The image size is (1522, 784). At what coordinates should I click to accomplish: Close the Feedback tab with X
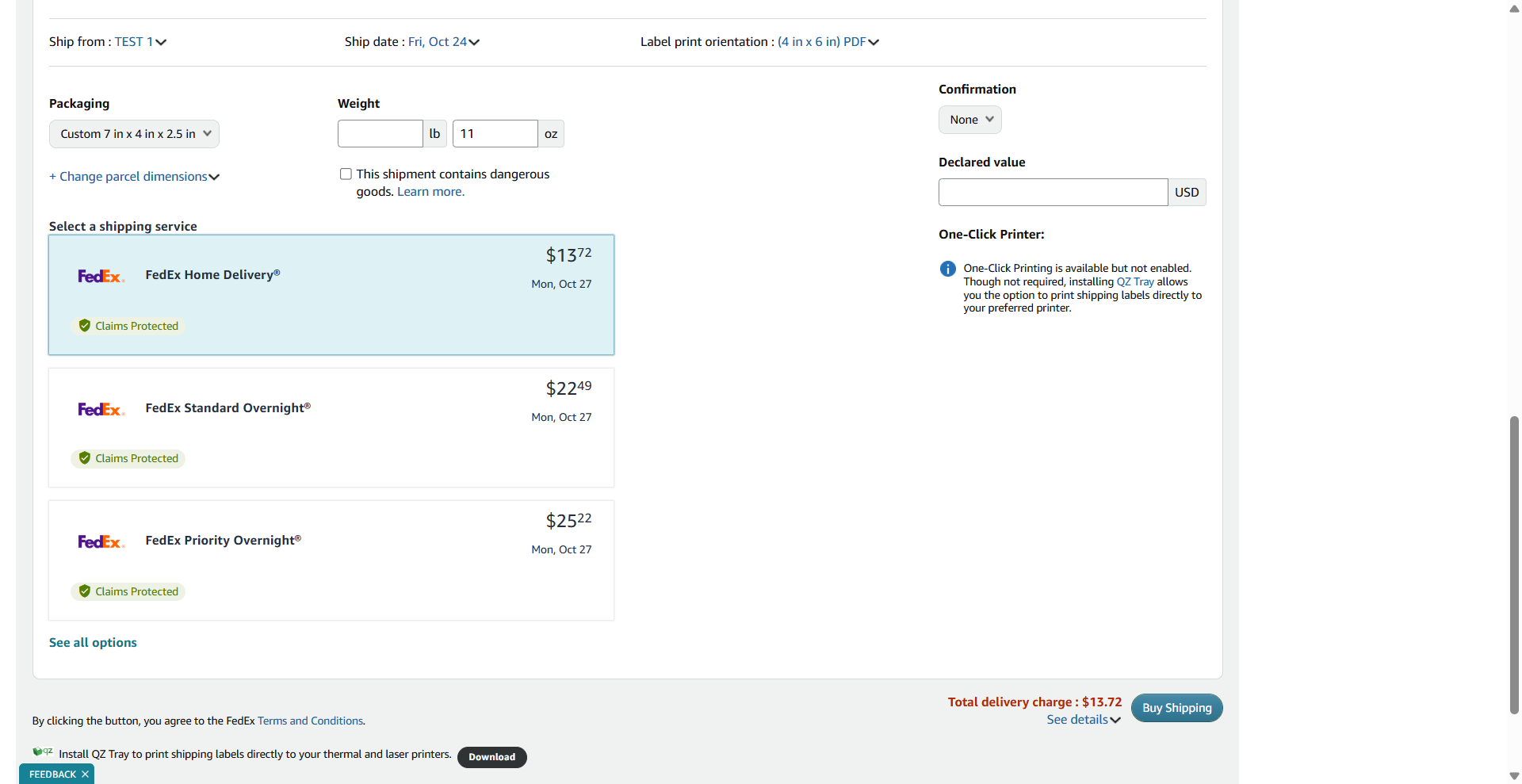point(85,774)
